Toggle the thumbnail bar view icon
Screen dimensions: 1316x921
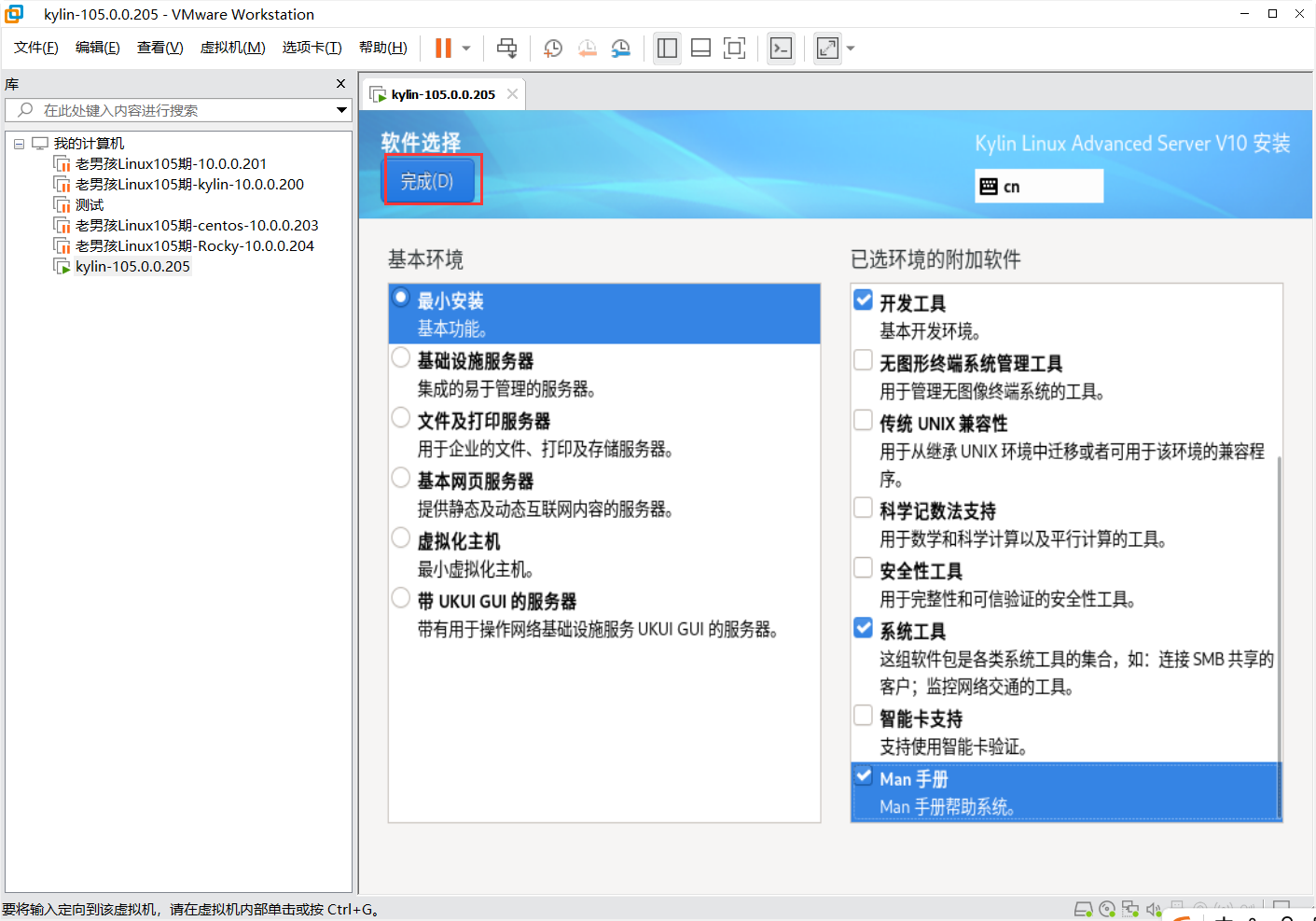point(700,48)
